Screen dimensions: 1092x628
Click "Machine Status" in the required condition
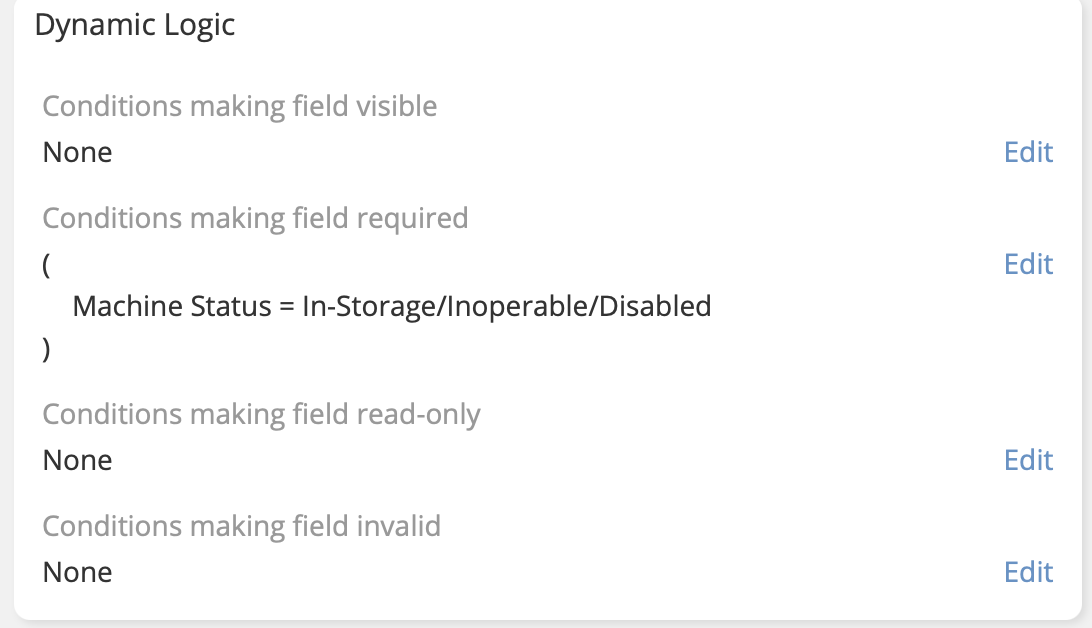pos(169,307)
